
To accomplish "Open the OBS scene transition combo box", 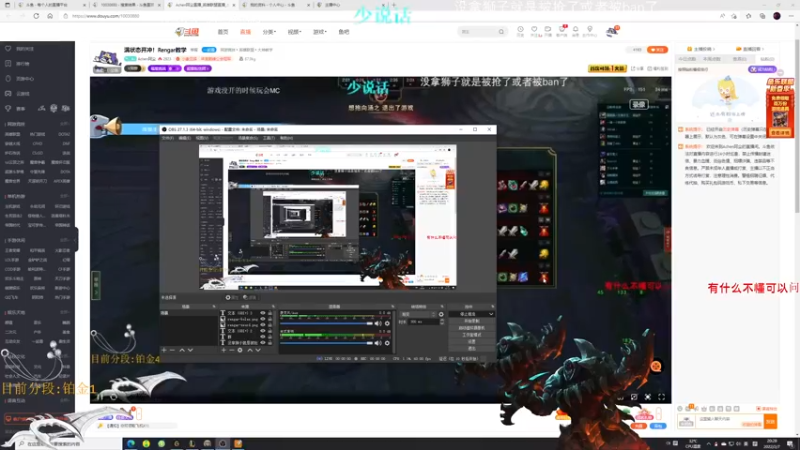I will pyautogui.click(x=418, y=314).
